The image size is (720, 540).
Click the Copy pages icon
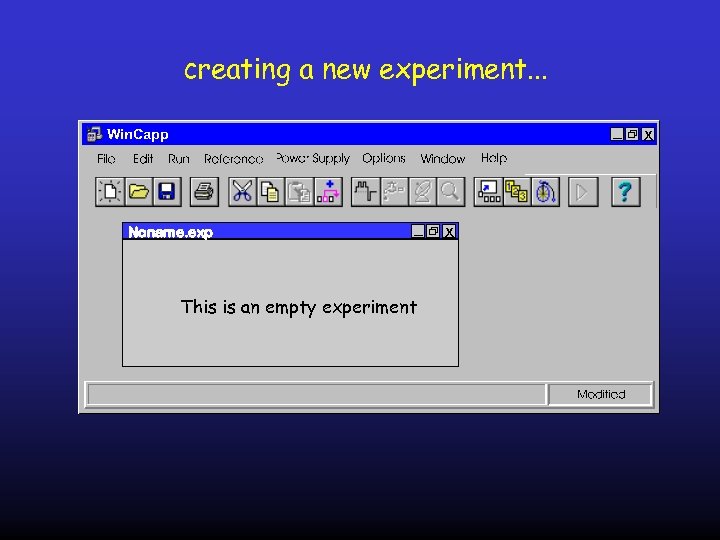(x=271, y=191)
